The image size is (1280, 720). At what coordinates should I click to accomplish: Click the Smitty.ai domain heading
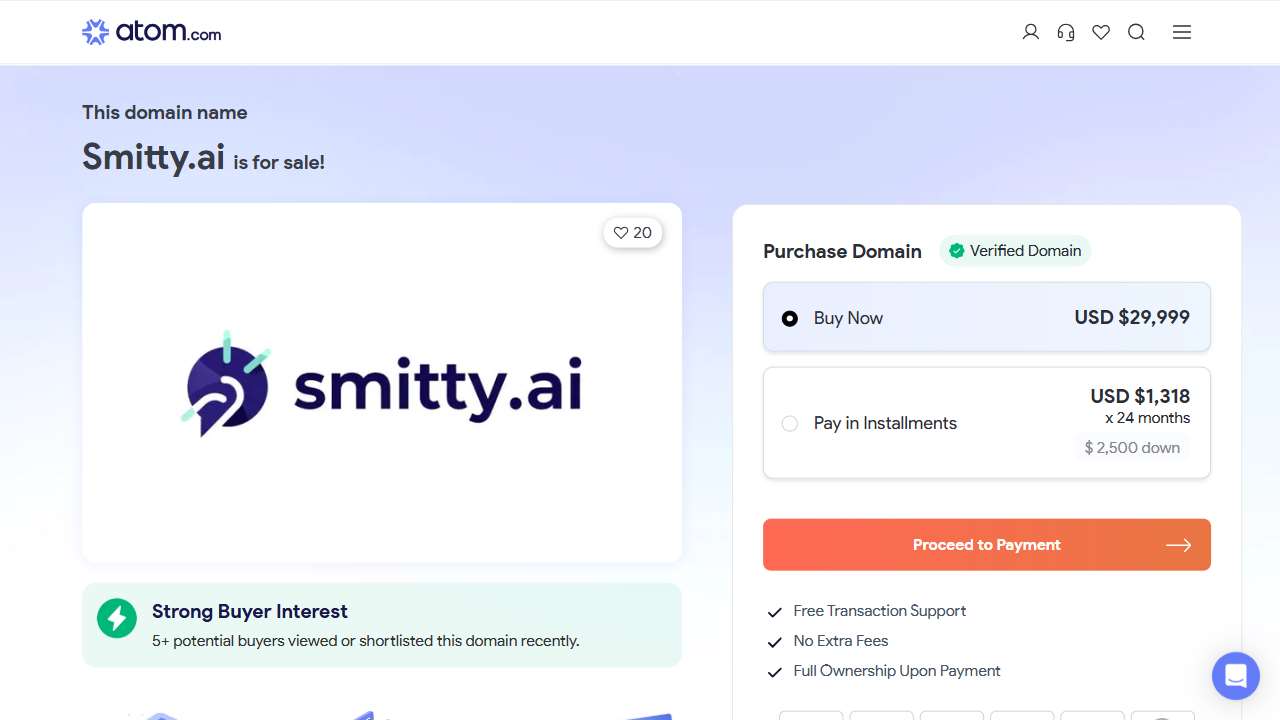coord(153,157)
